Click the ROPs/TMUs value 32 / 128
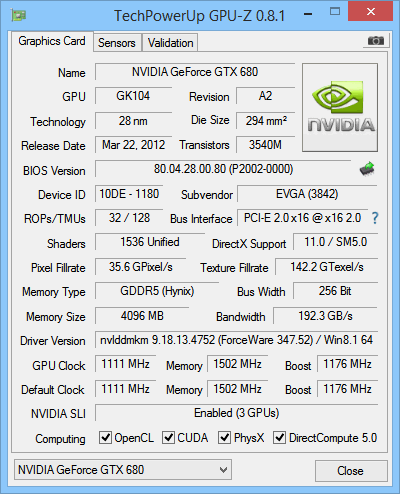400x494 pixels. pyautogui.click(x=129, y=218)
